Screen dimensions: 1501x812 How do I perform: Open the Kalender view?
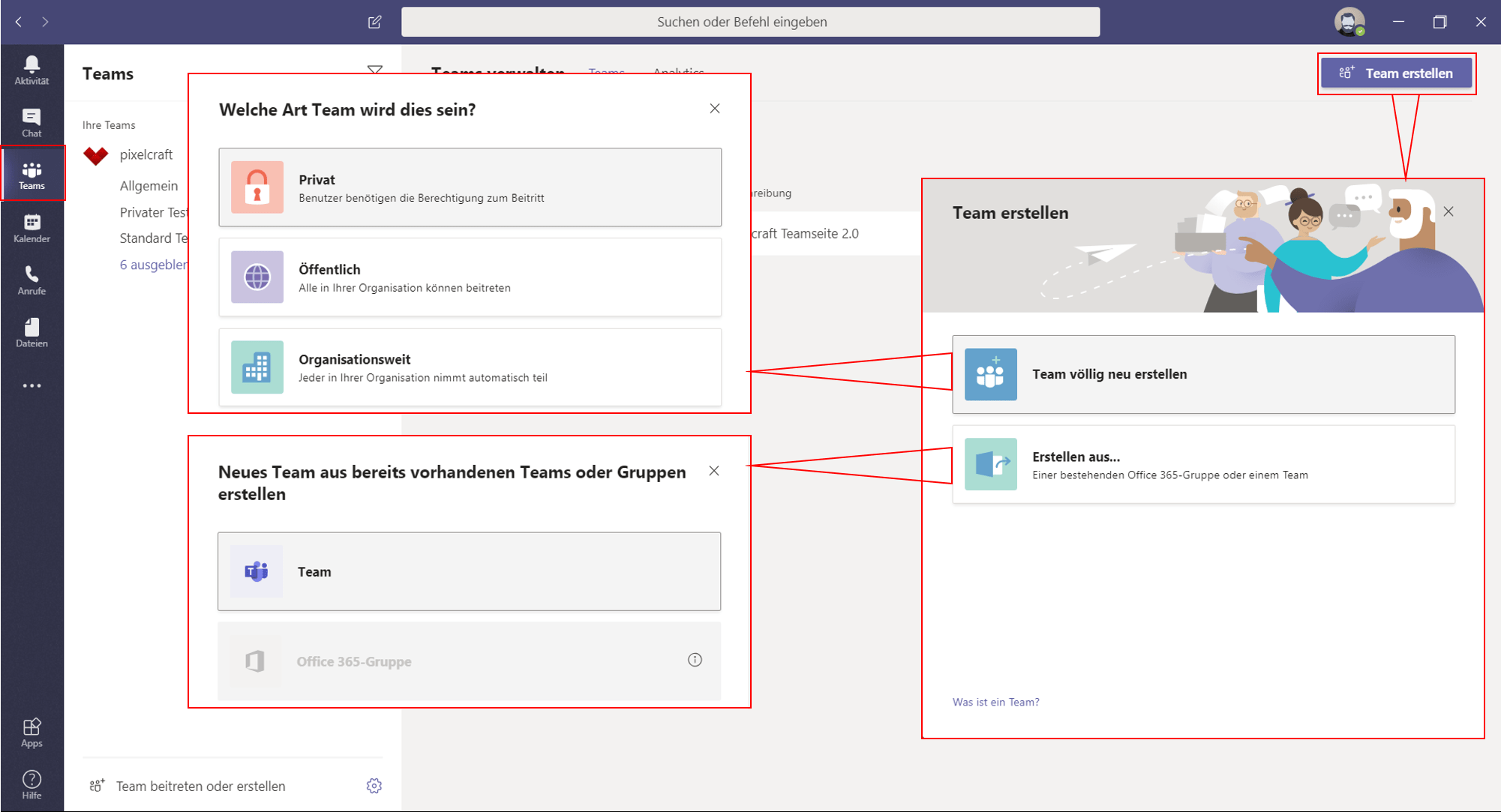[32, 228]
